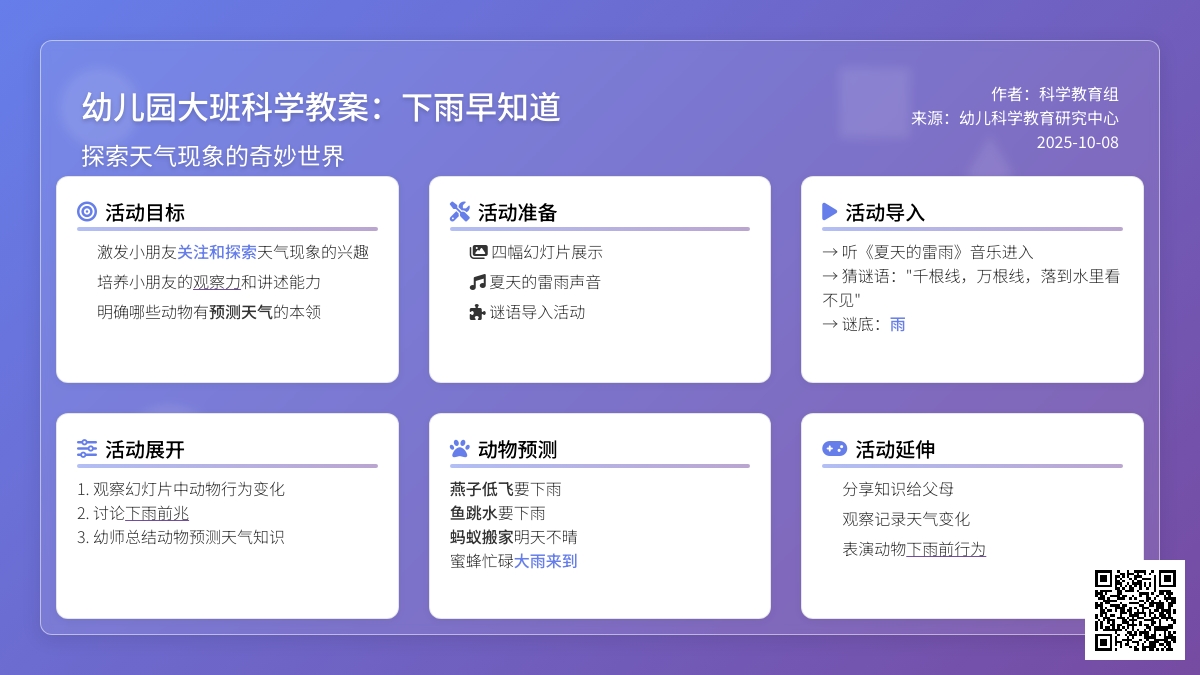Click the QR code image
This screenshot has width=1200, height=675.
tap(1135, 610)
